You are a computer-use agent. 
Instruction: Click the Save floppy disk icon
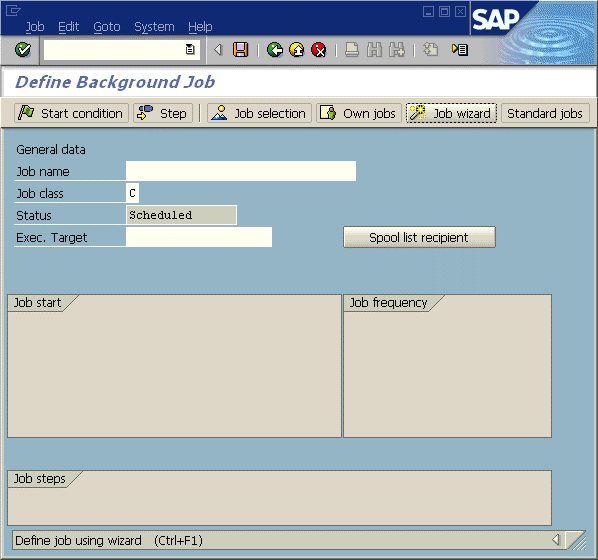coord(240,50)
